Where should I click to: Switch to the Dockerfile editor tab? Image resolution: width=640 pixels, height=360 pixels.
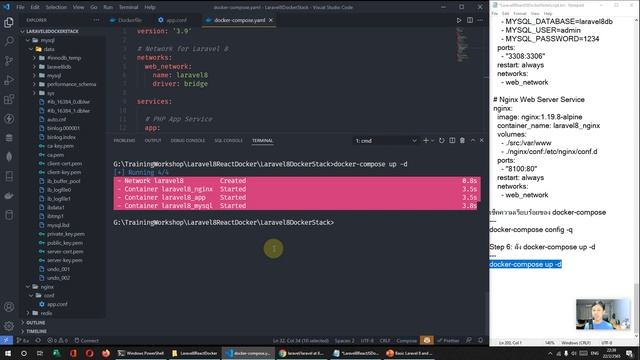tap(126, 20)
